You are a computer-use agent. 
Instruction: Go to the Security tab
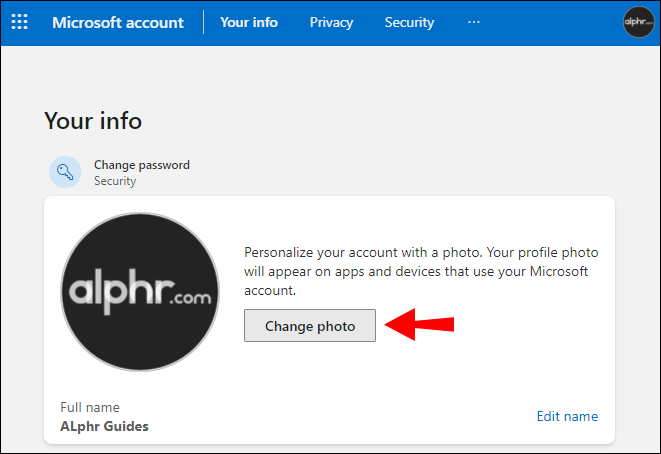point(409,22)
